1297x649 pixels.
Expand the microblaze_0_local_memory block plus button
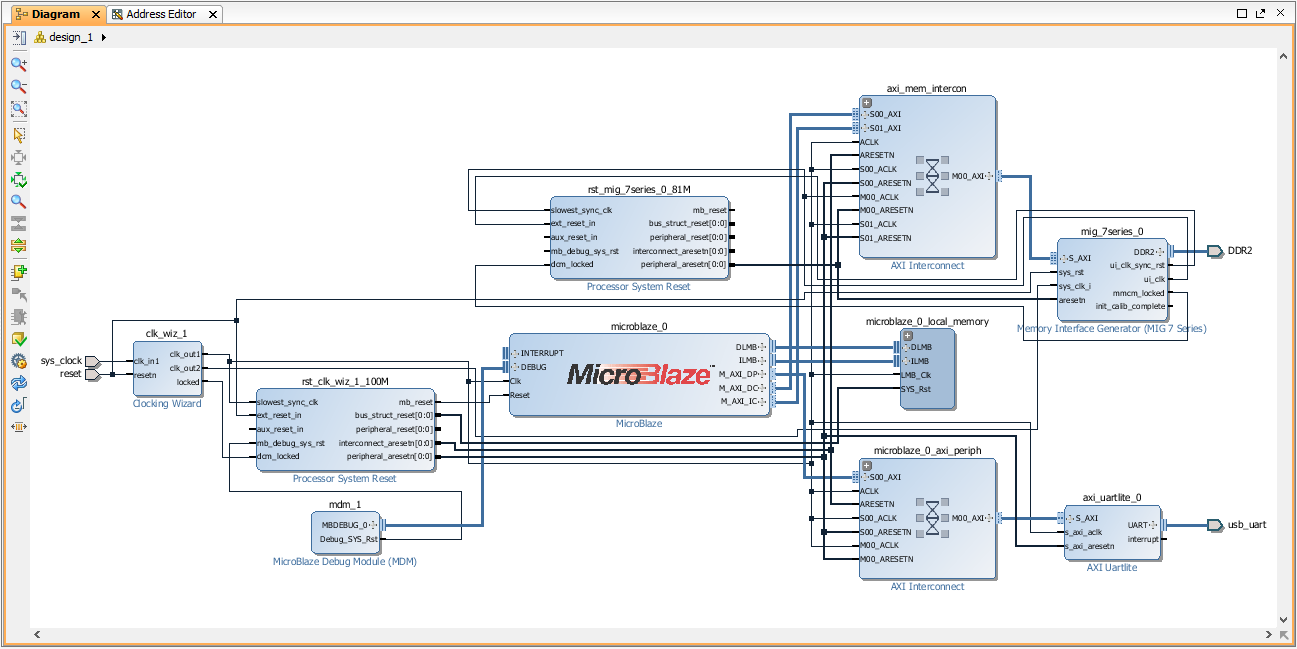(908, 335)
